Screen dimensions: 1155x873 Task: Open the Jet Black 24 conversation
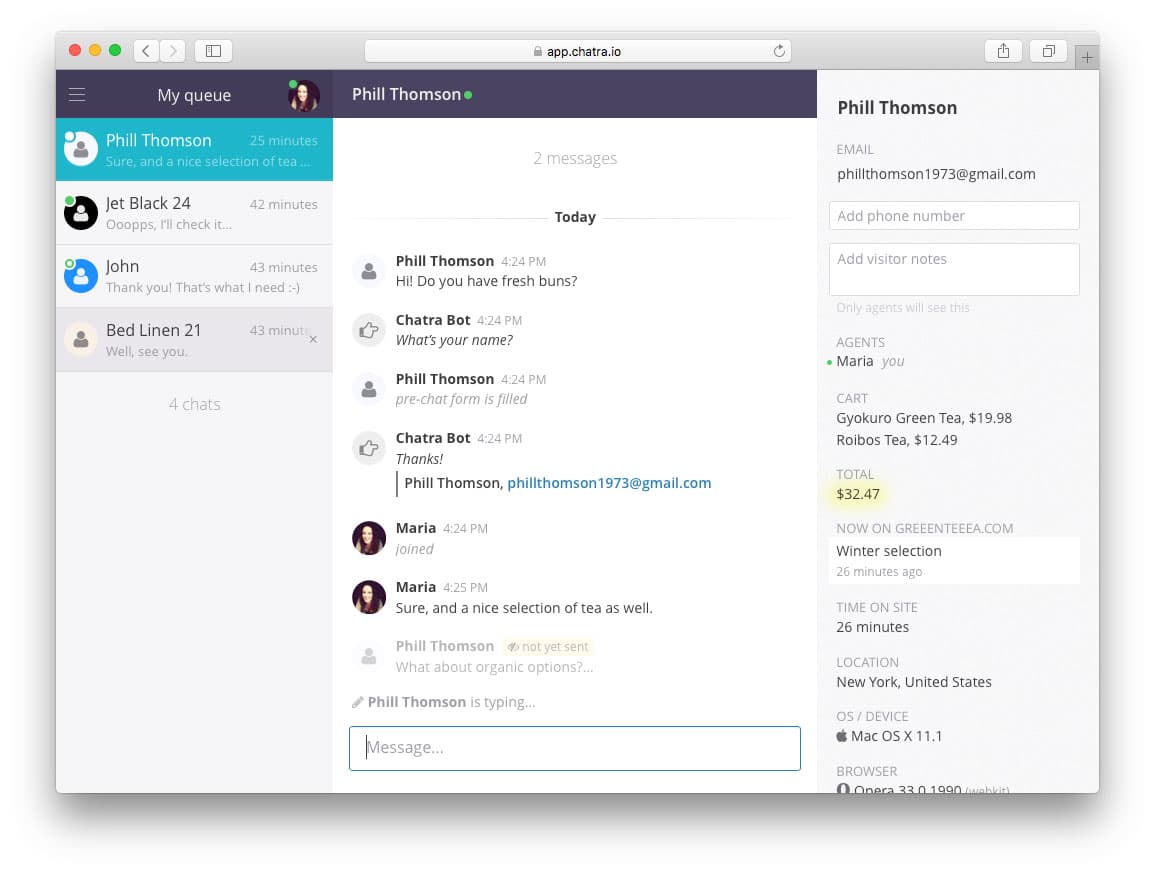click(194, 213)
